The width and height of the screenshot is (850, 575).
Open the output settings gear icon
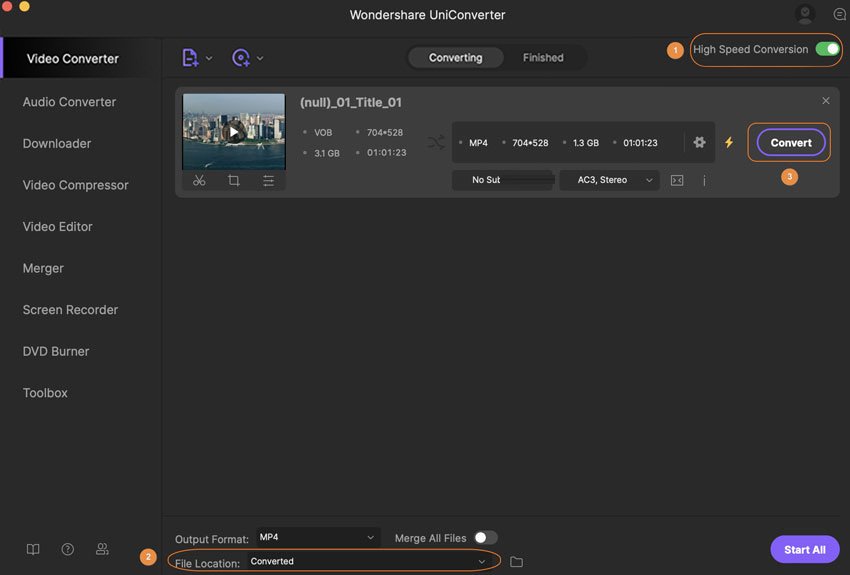(x=699, y=143)
